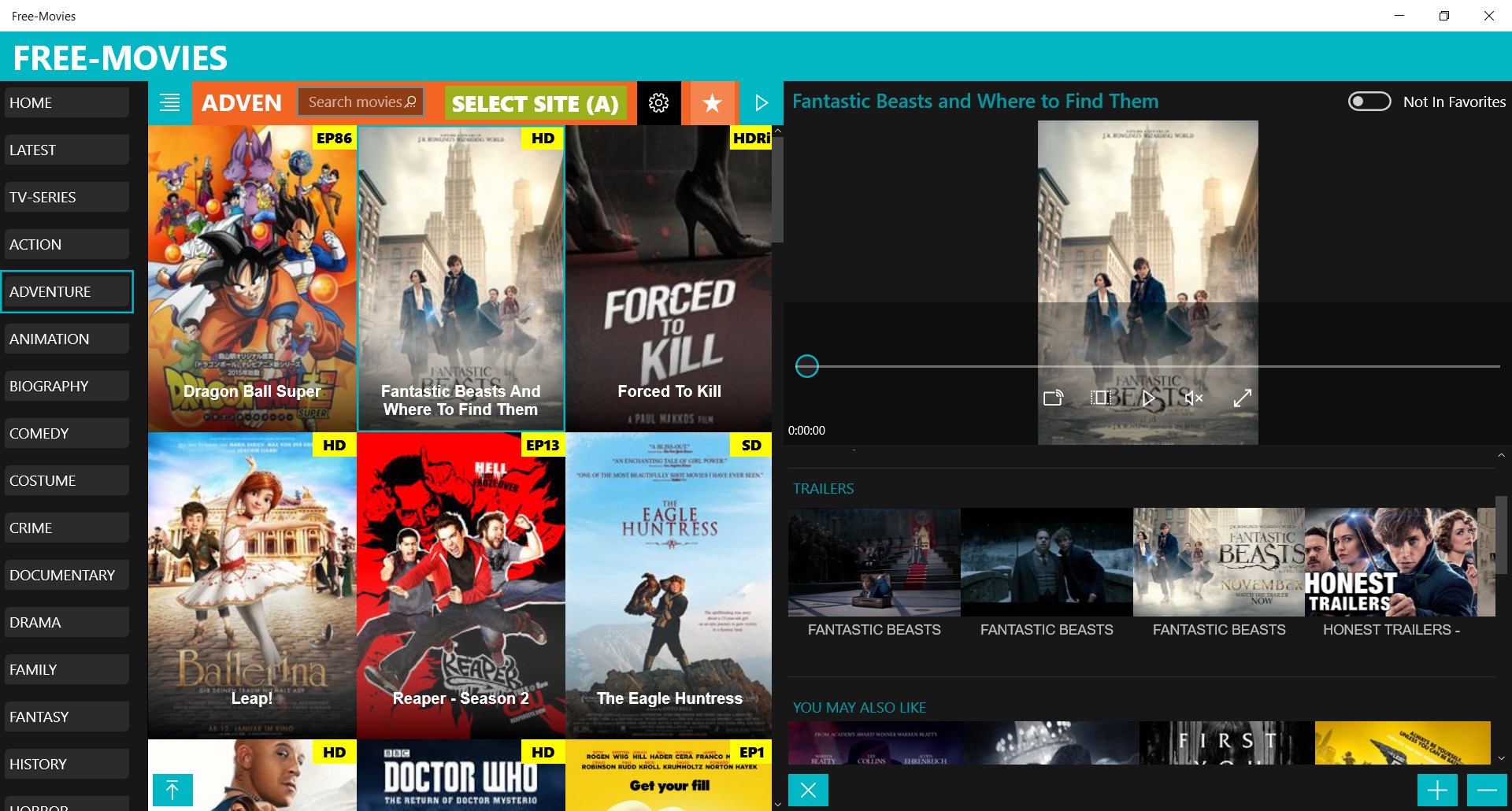This screenshot has height=811, width=1512.
Task: Switch to the COMEDY category
Action: click(x=66, y=432)
